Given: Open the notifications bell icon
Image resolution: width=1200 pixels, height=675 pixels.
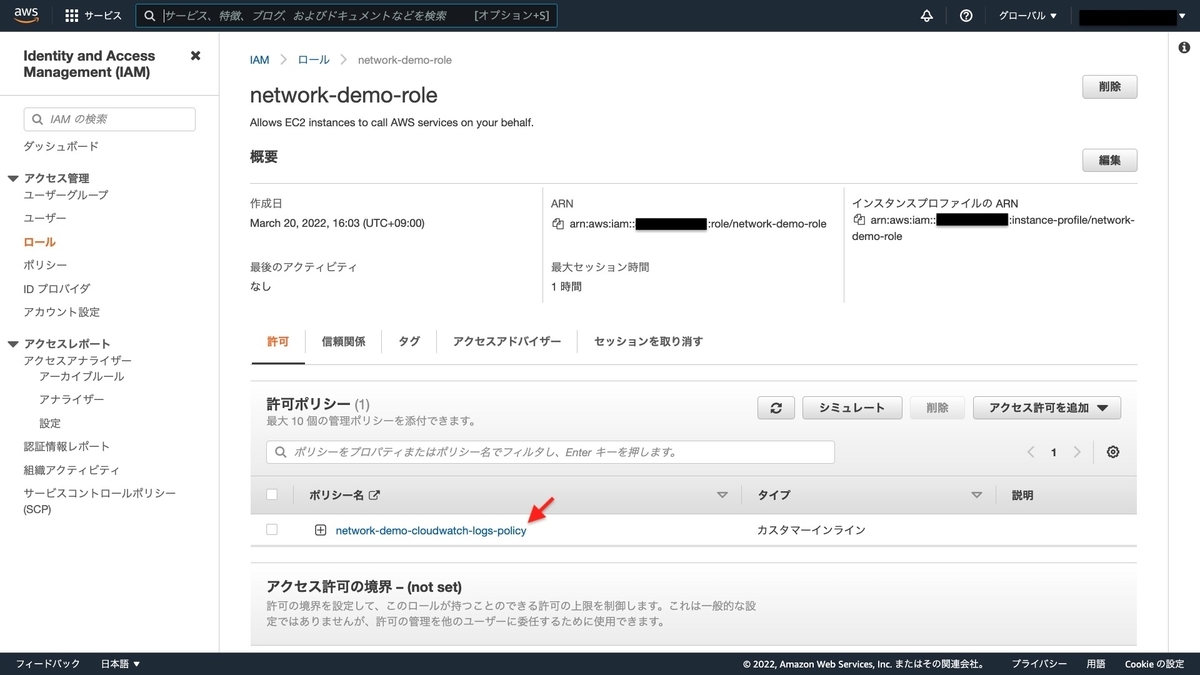Looking at the screenshot, I should (x=926, y=16).
